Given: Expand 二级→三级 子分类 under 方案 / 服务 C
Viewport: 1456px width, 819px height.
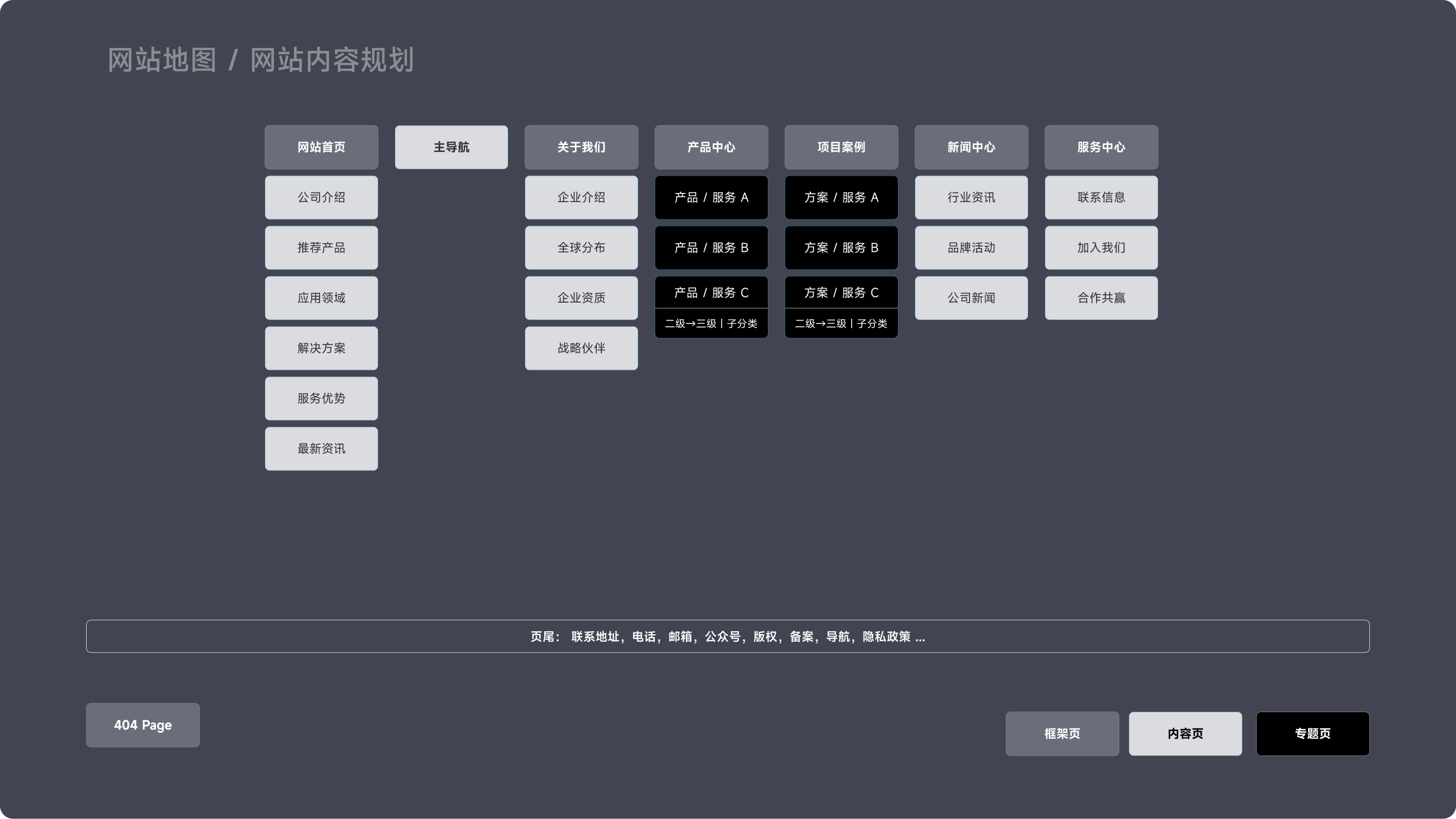Looking at the screenshot, I should (x=841, y=323).
